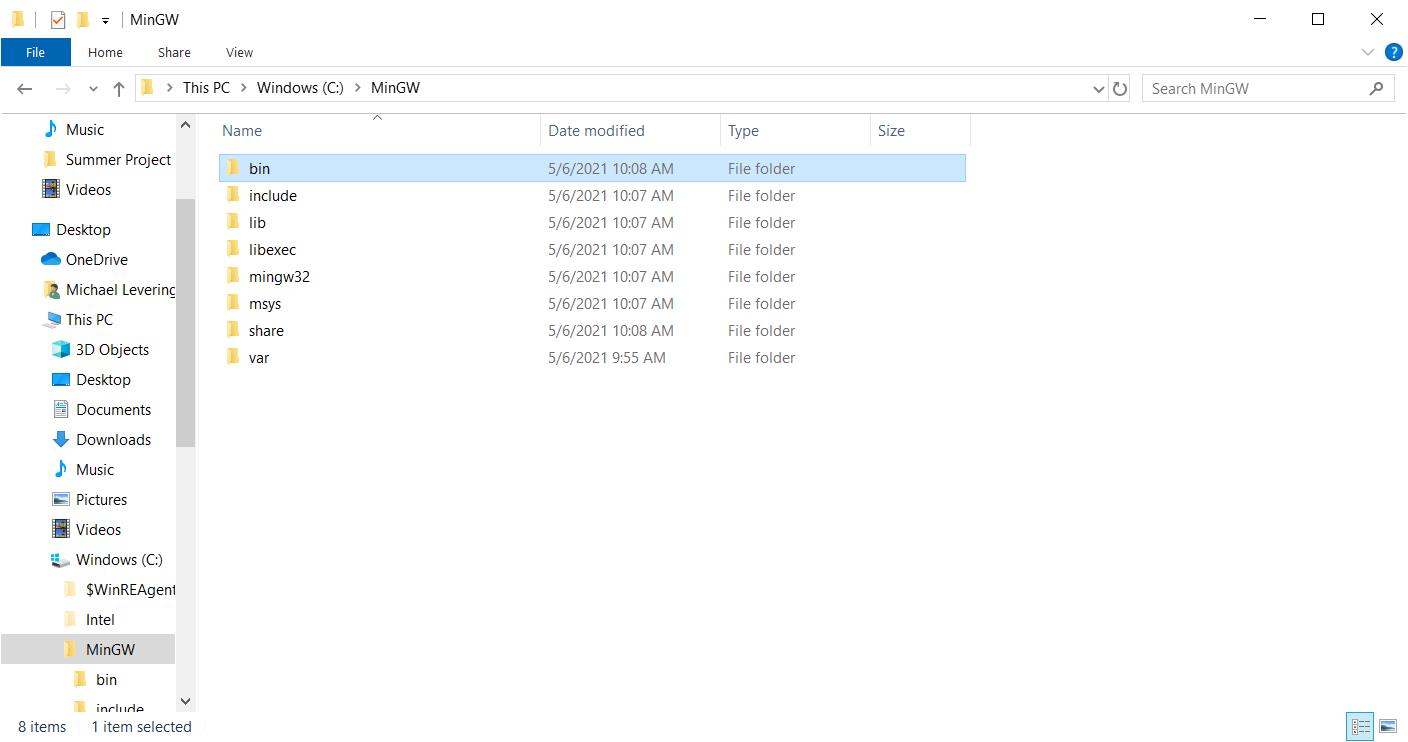
Task: Click the Music item at the top of sidebar
Action: pyautogui.click(x=85, y=130)
